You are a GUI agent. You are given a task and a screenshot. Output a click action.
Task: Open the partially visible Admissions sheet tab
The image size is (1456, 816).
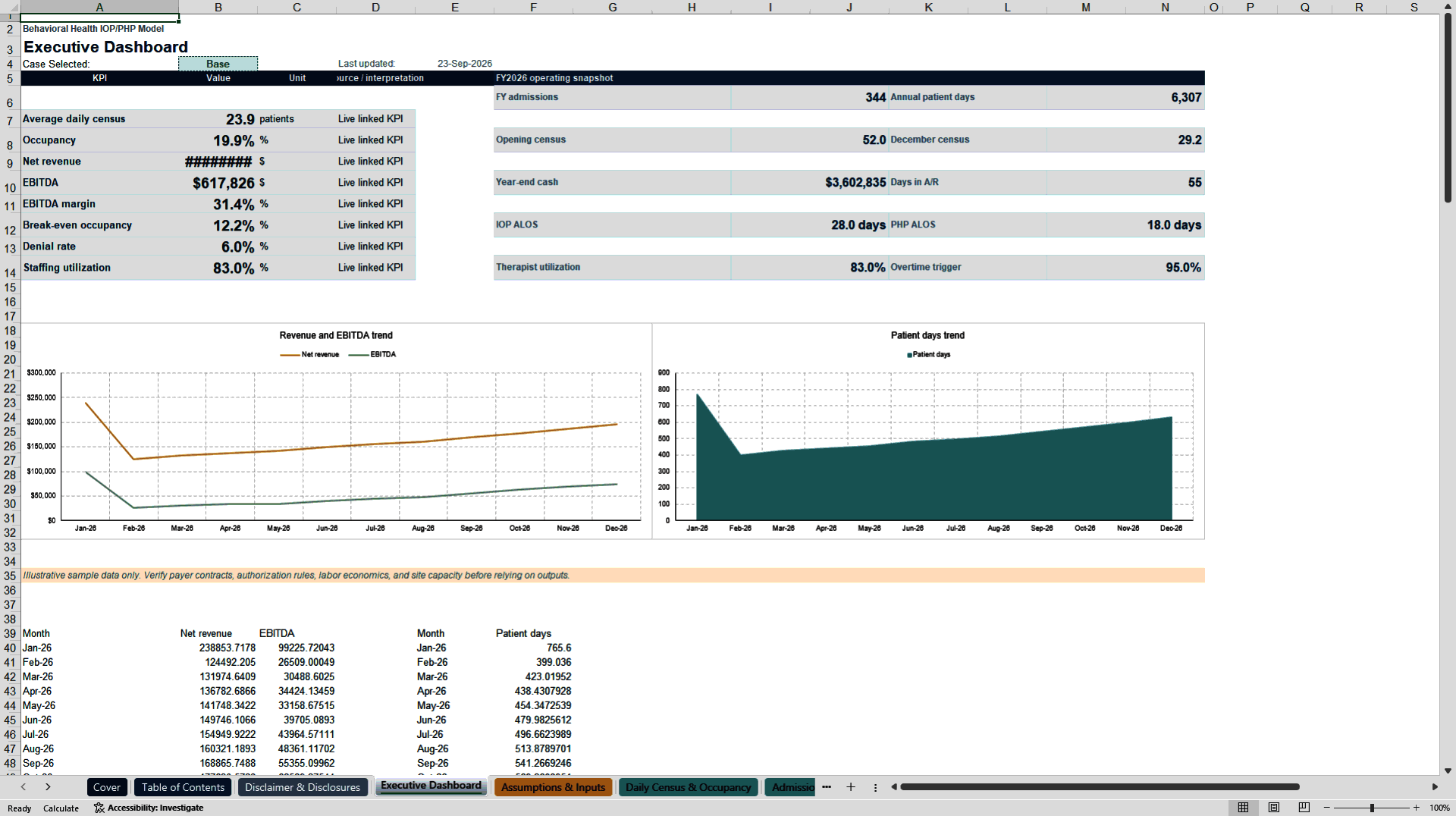(x=790, y=787)
